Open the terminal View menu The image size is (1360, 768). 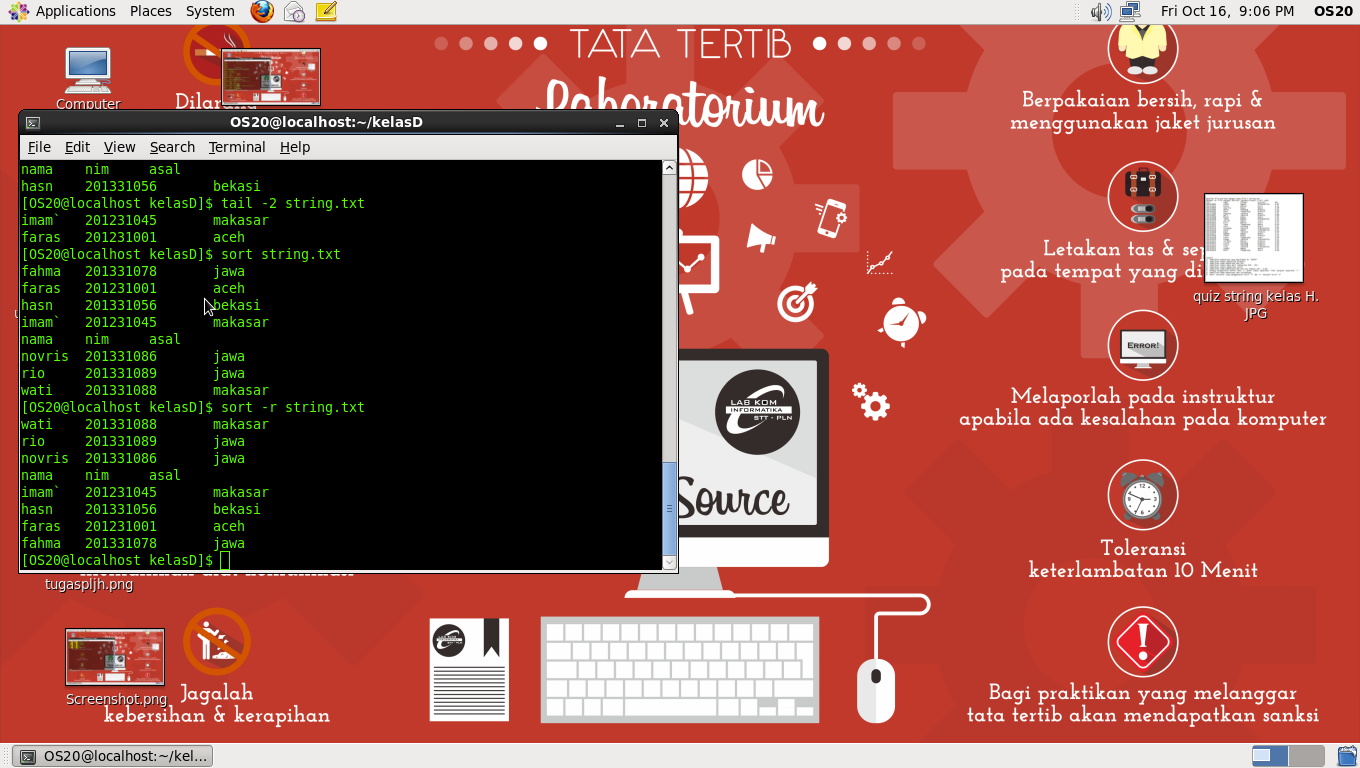(x=119, y=147)
